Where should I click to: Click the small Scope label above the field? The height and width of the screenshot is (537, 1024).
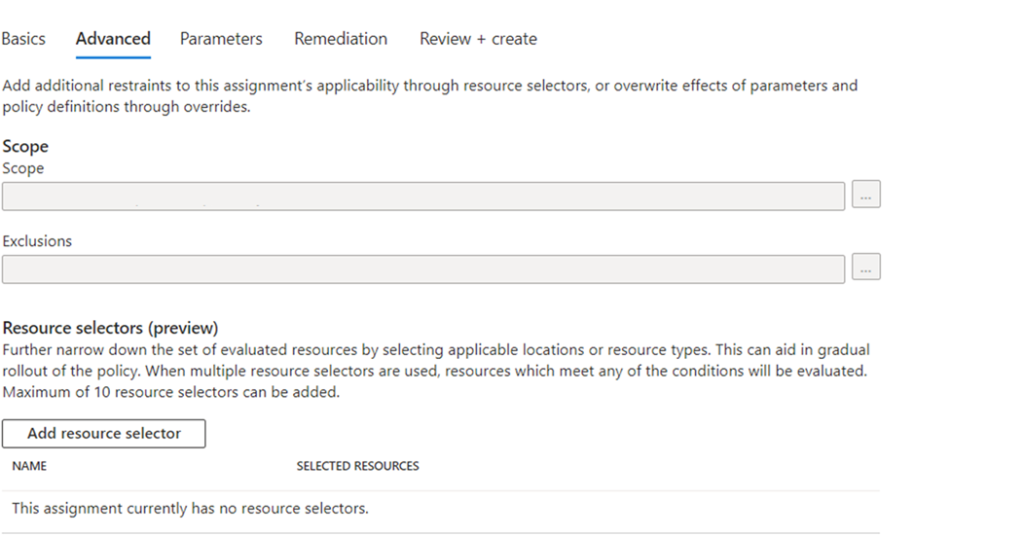(23, 169)
